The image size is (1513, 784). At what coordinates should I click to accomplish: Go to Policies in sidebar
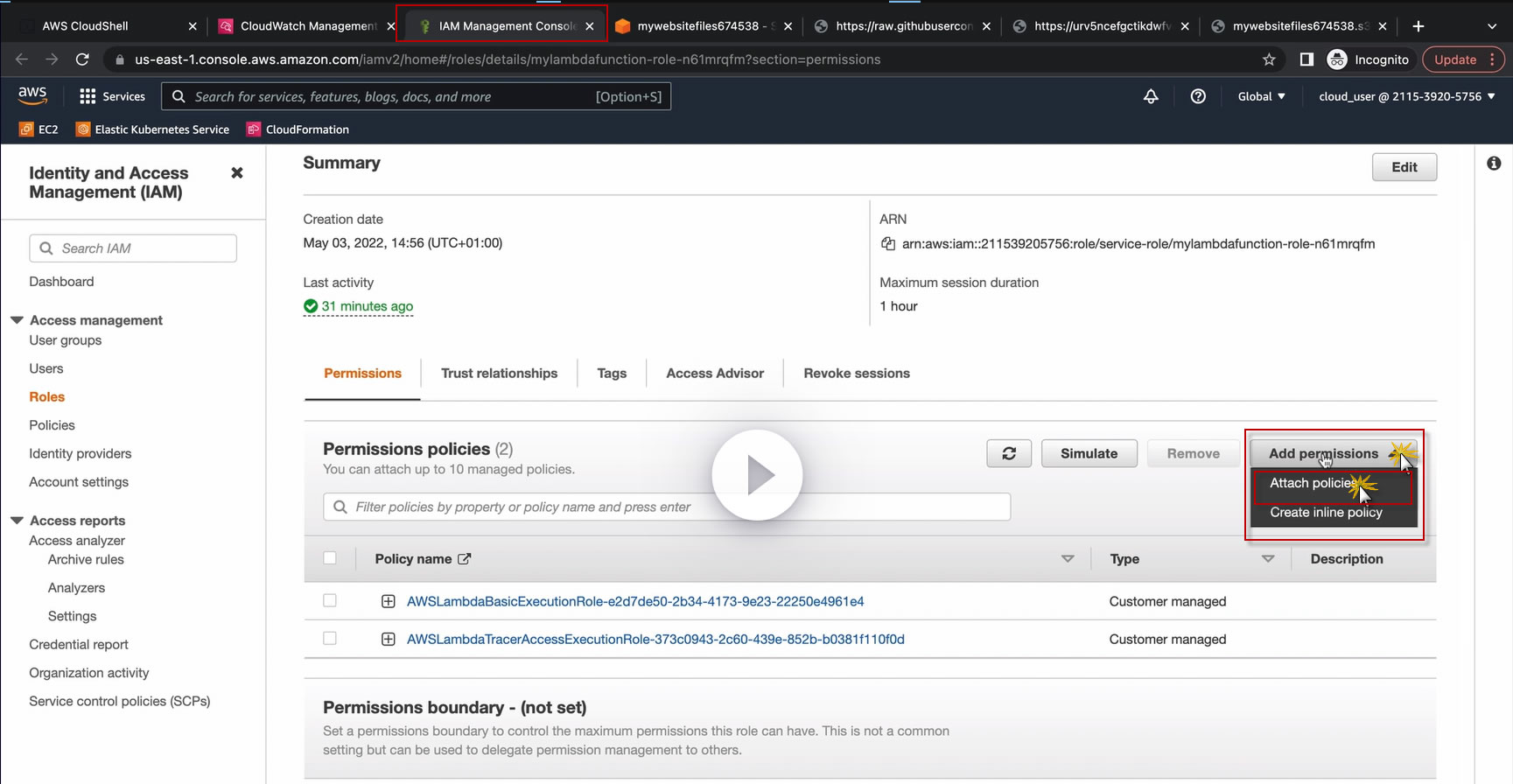coord(52,425)
